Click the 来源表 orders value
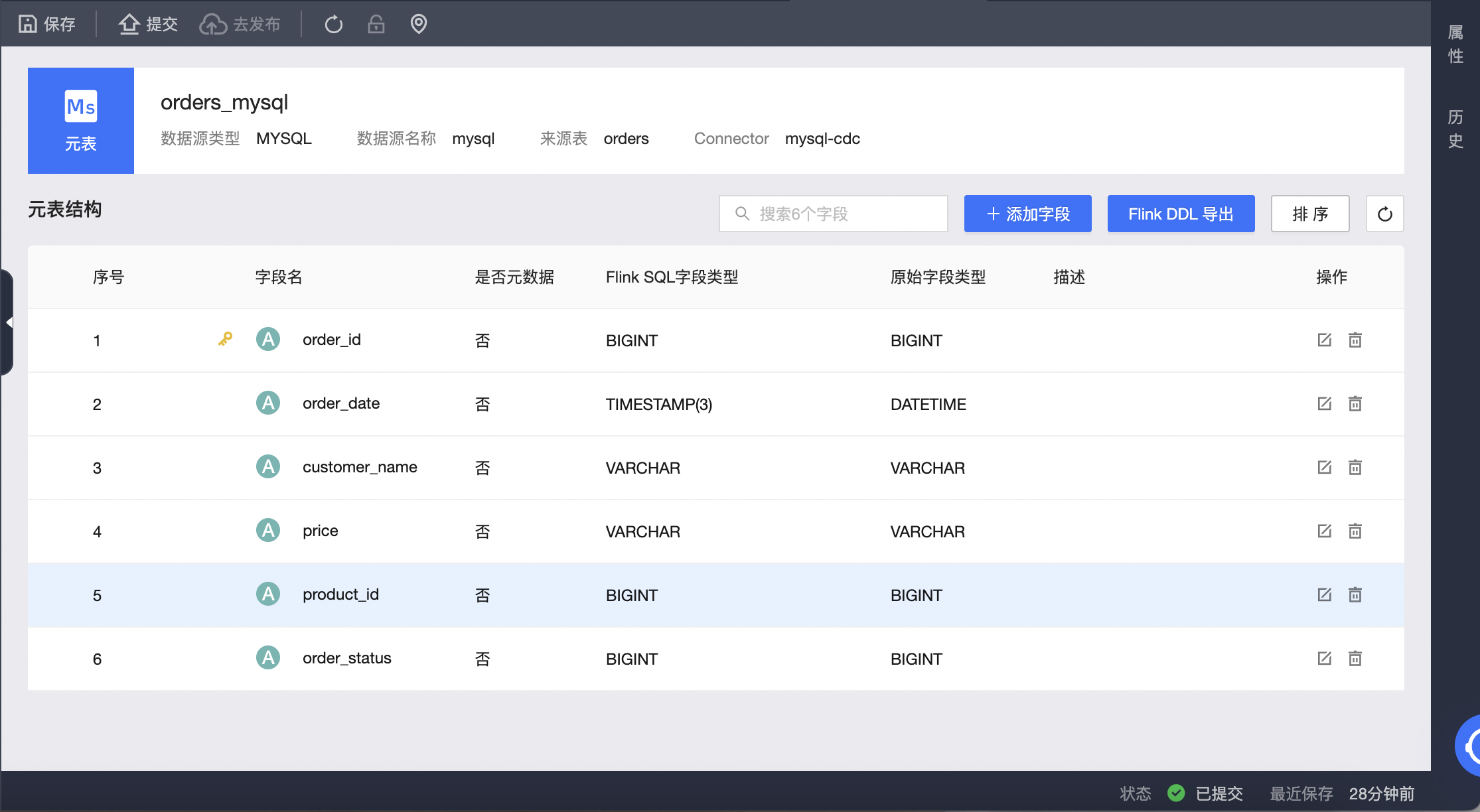Image resolution: width=1480 pixels, height=812 pixels. [x=626, y=139]
